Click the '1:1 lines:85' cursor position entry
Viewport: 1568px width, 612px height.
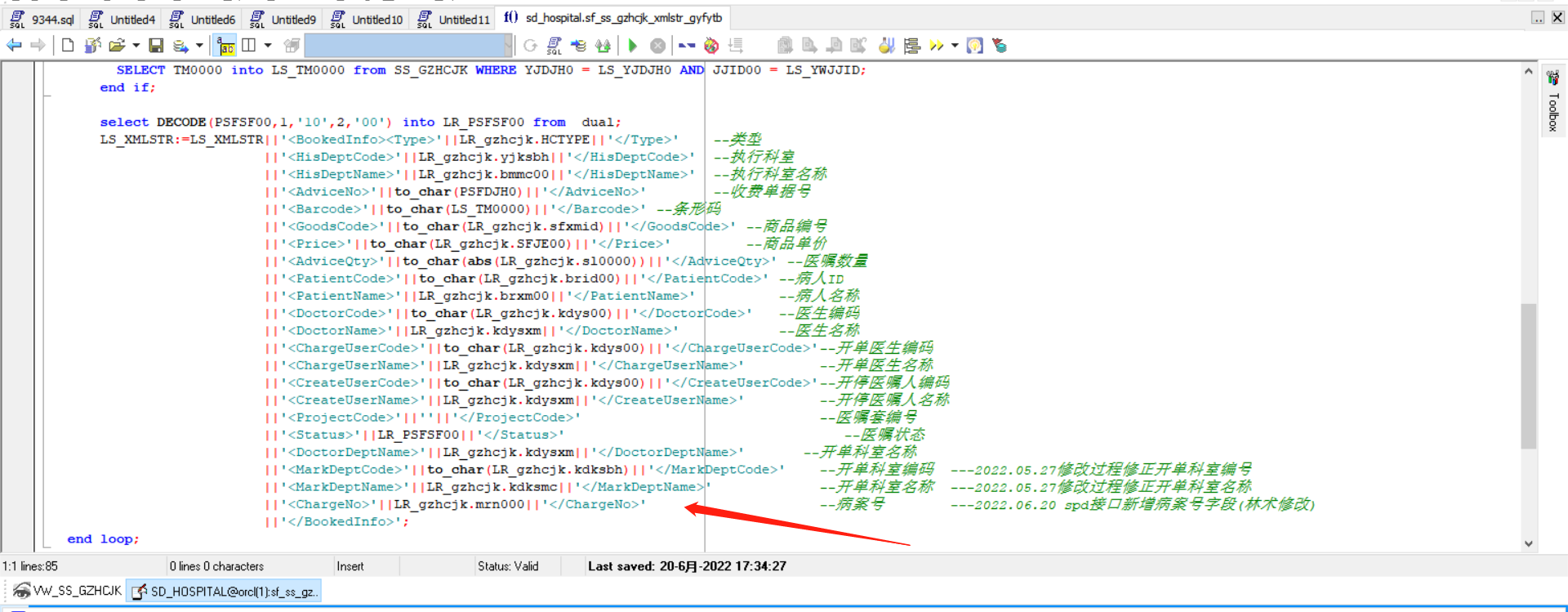(30, 566)
